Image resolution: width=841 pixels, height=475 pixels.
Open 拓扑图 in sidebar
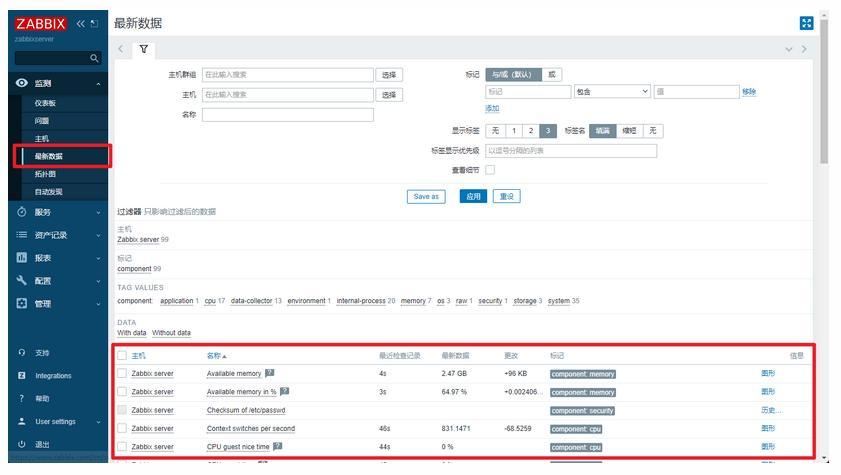(x=45, y=174)
